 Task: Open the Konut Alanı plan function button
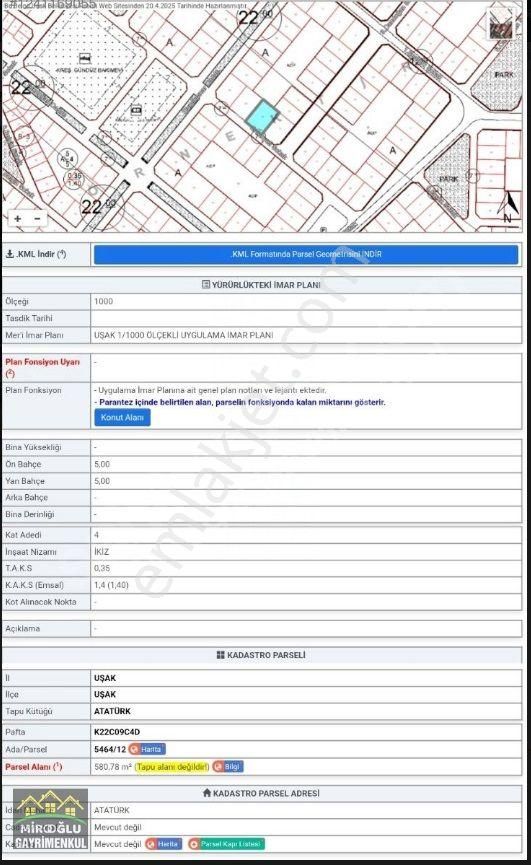coord(122,418)
